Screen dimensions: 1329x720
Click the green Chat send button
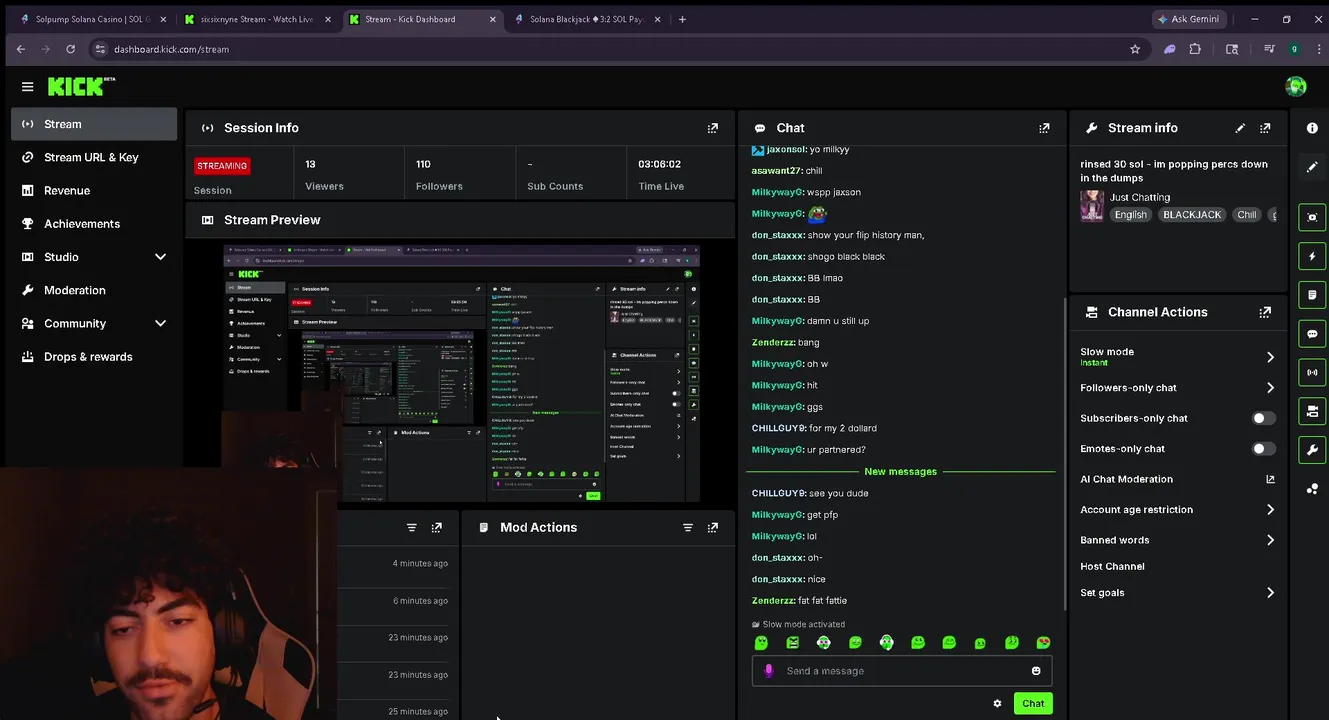pyautogui.click(x=1033, y=703)
